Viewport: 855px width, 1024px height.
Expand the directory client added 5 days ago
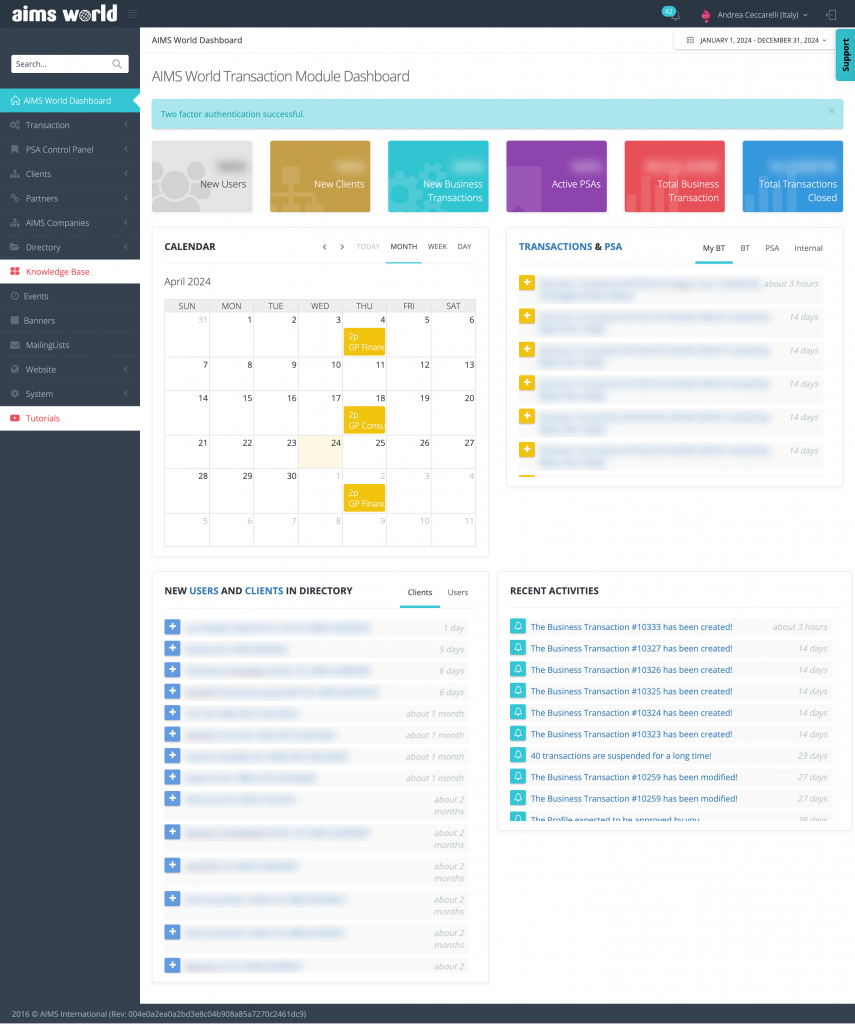pos(172,648)
